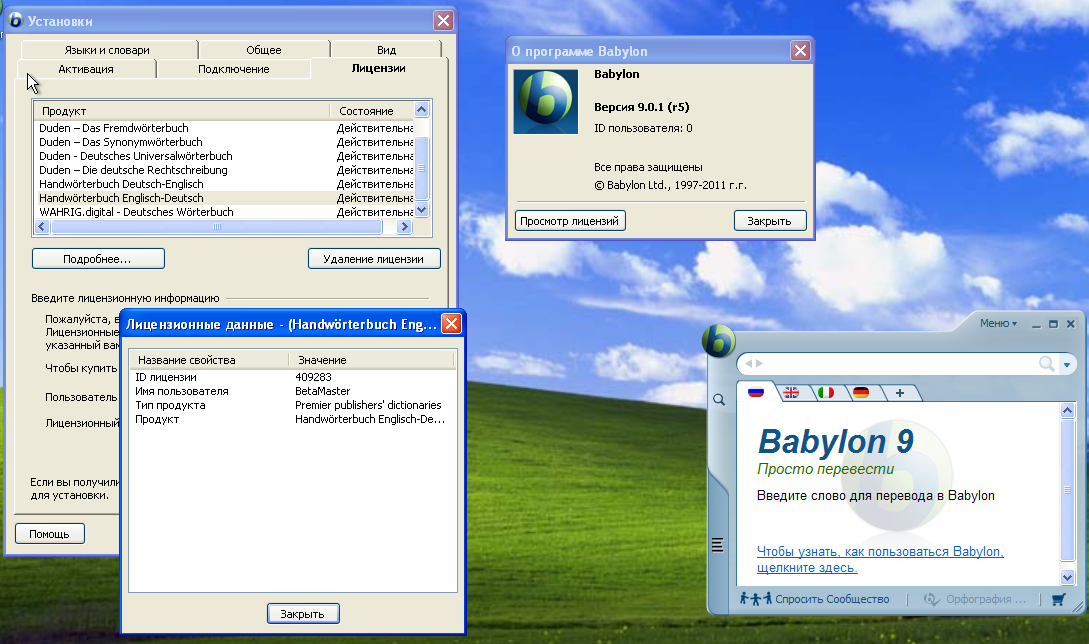Click the Подробнее... button
The height and width of the screenshot is (644, 1089).
98,258
